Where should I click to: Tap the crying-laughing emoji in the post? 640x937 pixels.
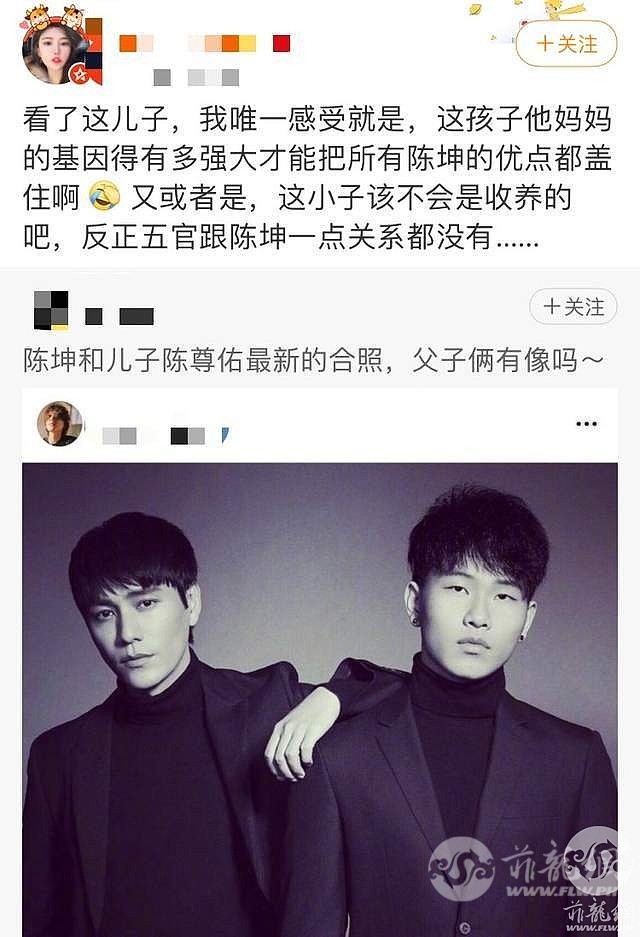[104, 198]
